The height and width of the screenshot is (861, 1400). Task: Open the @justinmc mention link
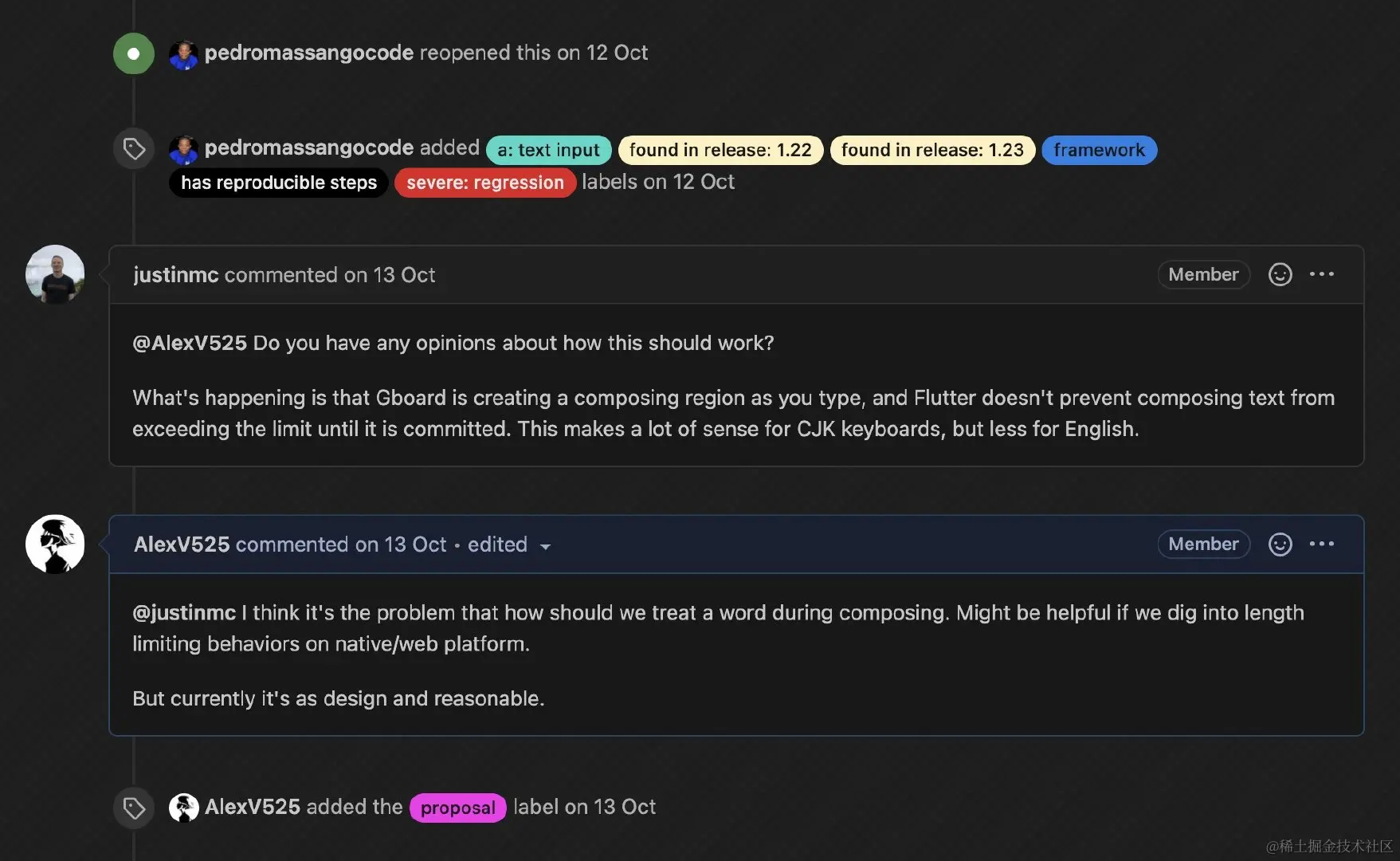[184, 612]
